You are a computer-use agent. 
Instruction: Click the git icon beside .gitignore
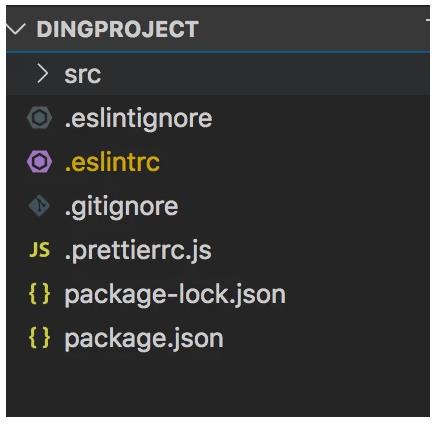pos(39,206)
